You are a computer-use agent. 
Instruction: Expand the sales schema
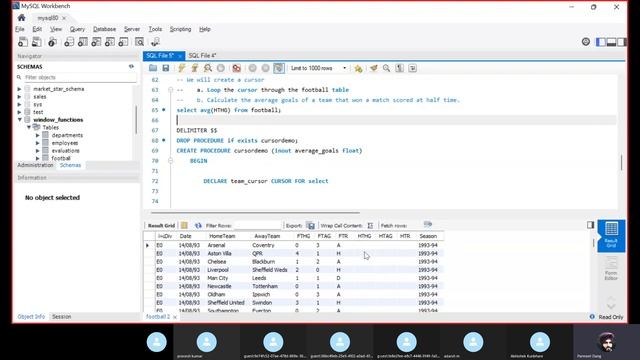tap(19, 96)
